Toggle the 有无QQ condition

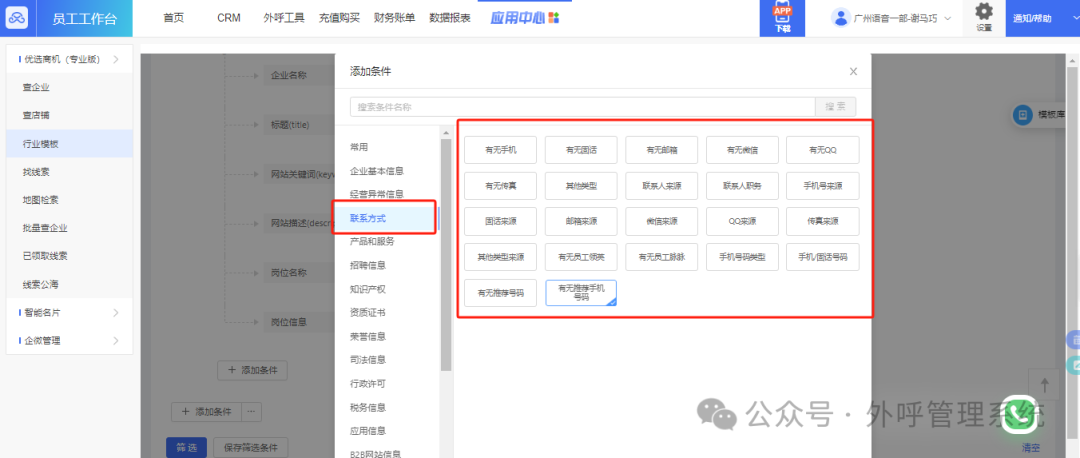click(823, 149)
